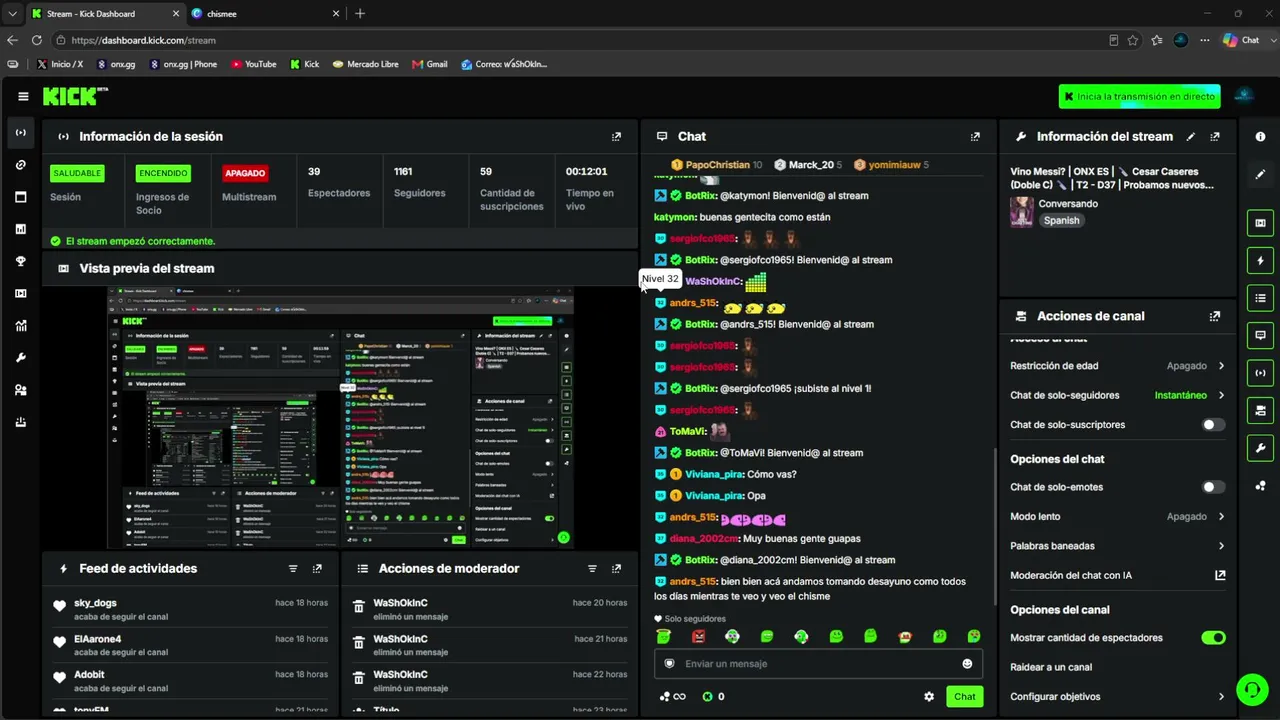Open Moderación del chat con IA link

pos(1117,575)
